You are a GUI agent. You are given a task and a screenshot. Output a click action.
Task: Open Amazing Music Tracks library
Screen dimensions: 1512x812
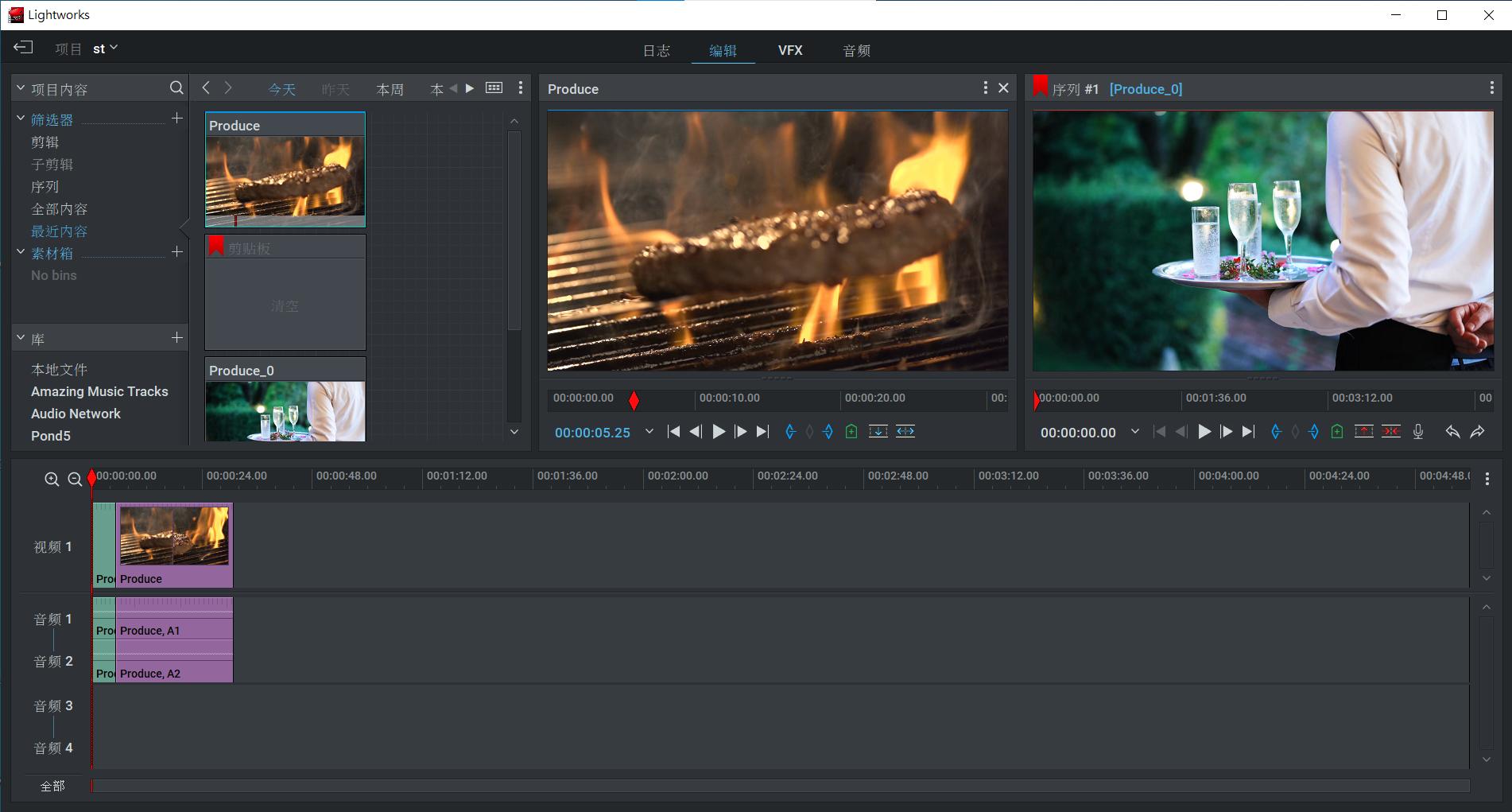pyautogui.click(x=99, y=391)
